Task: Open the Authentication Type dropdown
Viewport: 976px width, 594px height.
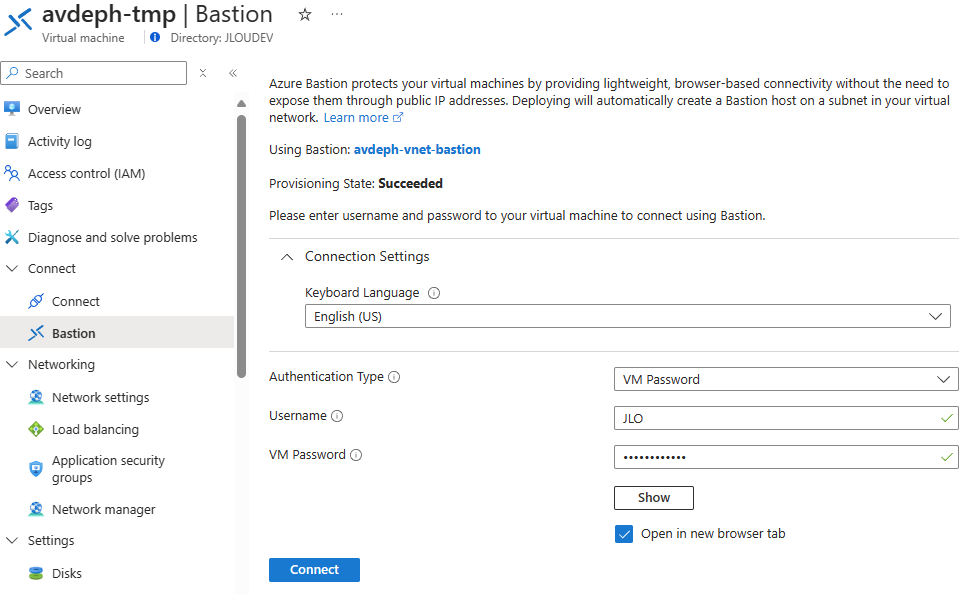Action: pyautogui.click(x=786, y=379)
